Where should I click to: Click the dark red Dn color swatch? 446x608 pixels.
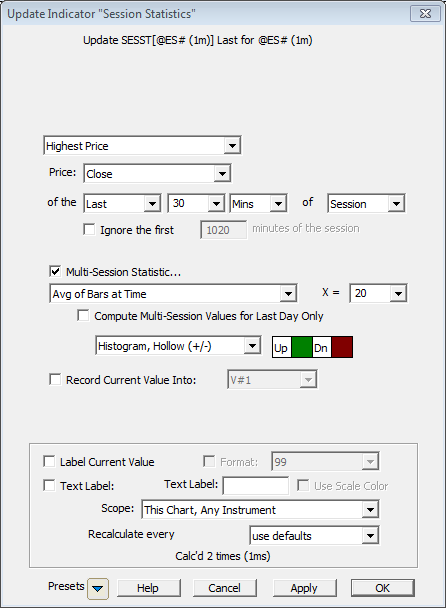point(342,347)
